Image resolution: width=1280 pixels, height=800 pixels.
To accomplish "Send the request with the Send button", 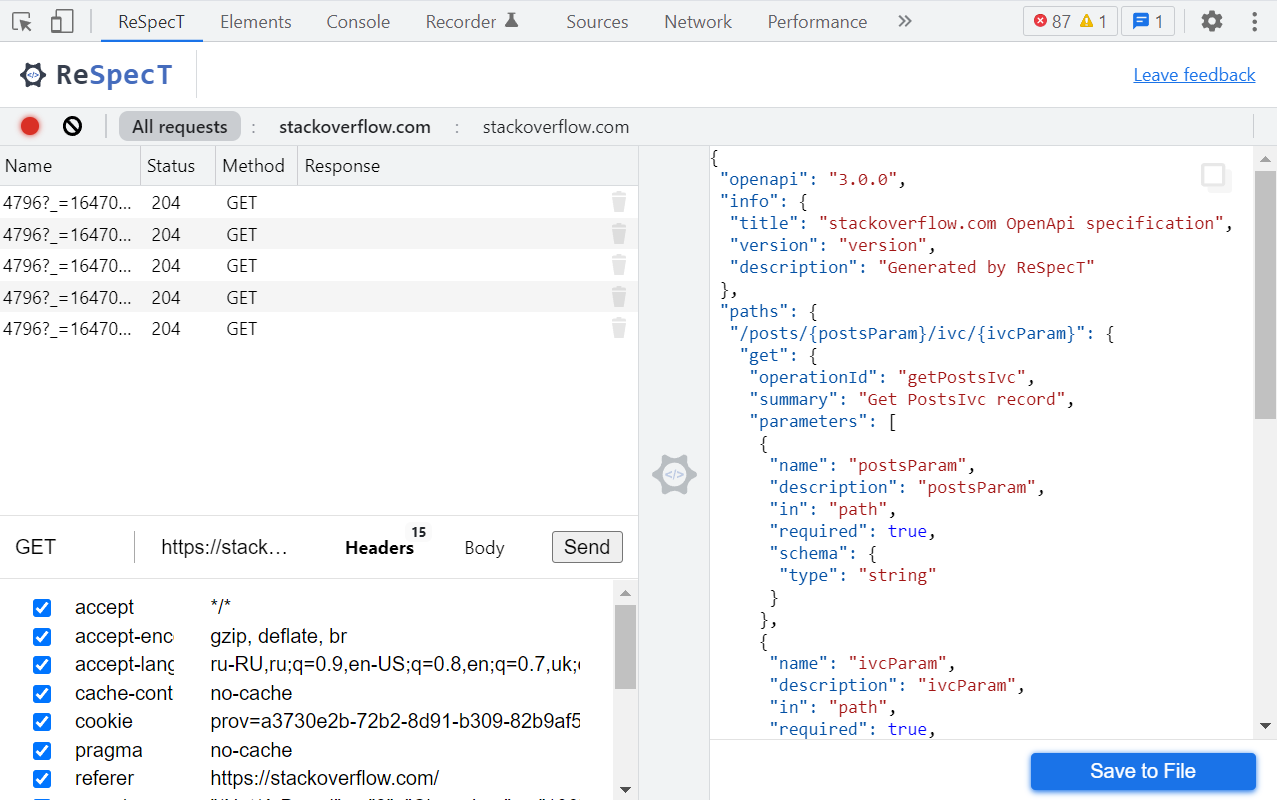I will (587, 547).
